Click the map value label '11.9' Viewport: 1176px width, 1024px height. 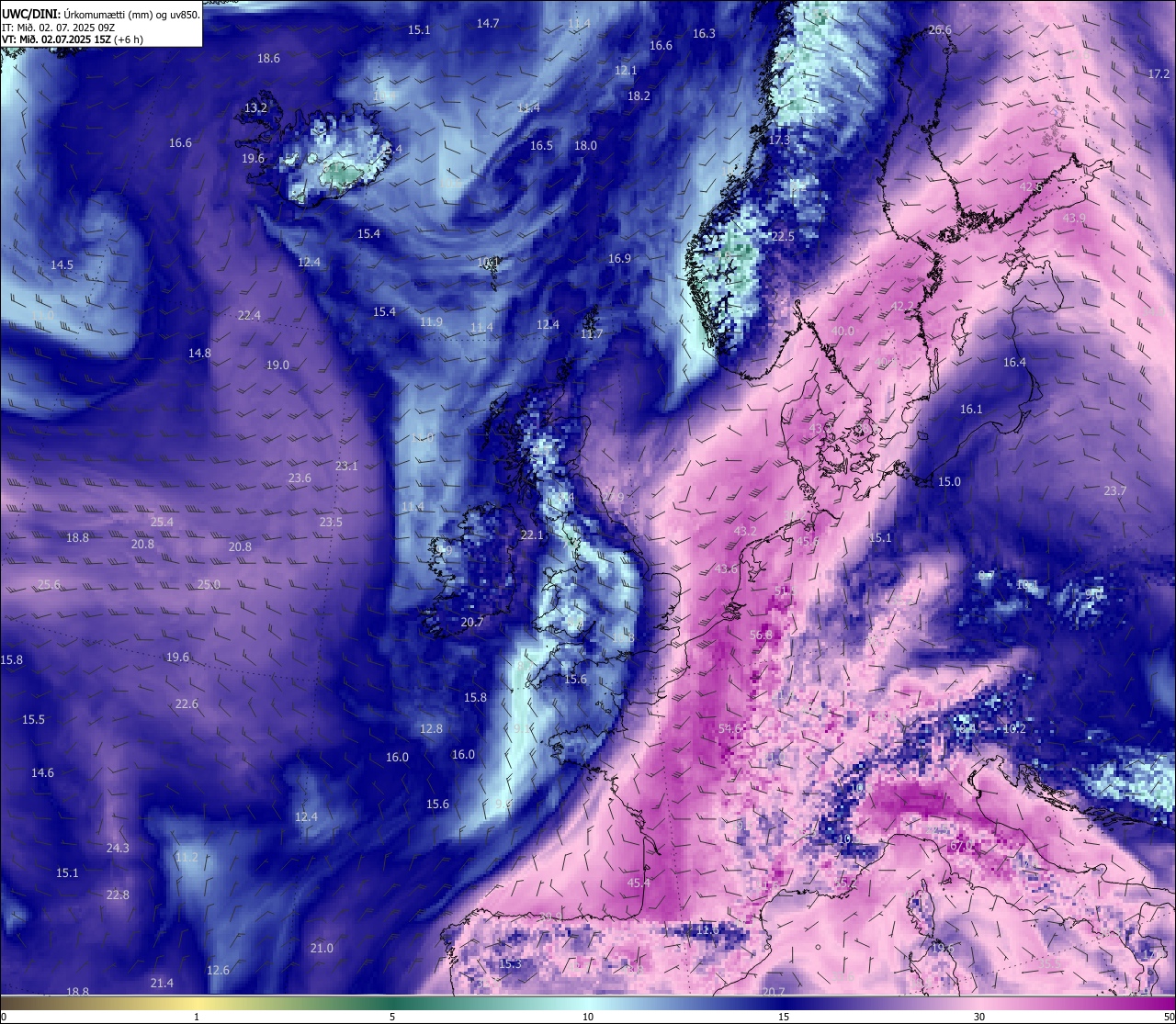pyautogui.click(x=431, y=321)
